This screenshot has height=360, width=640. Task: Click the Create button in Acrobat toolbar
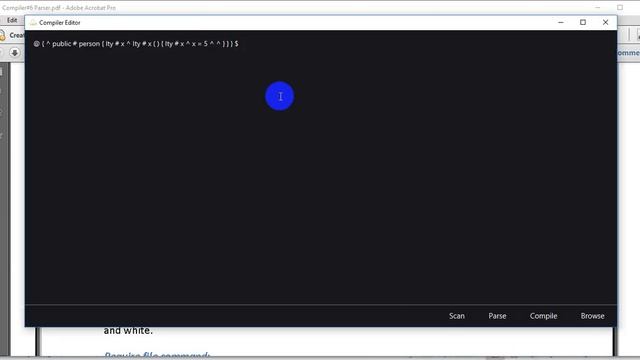tap(12, 36)
